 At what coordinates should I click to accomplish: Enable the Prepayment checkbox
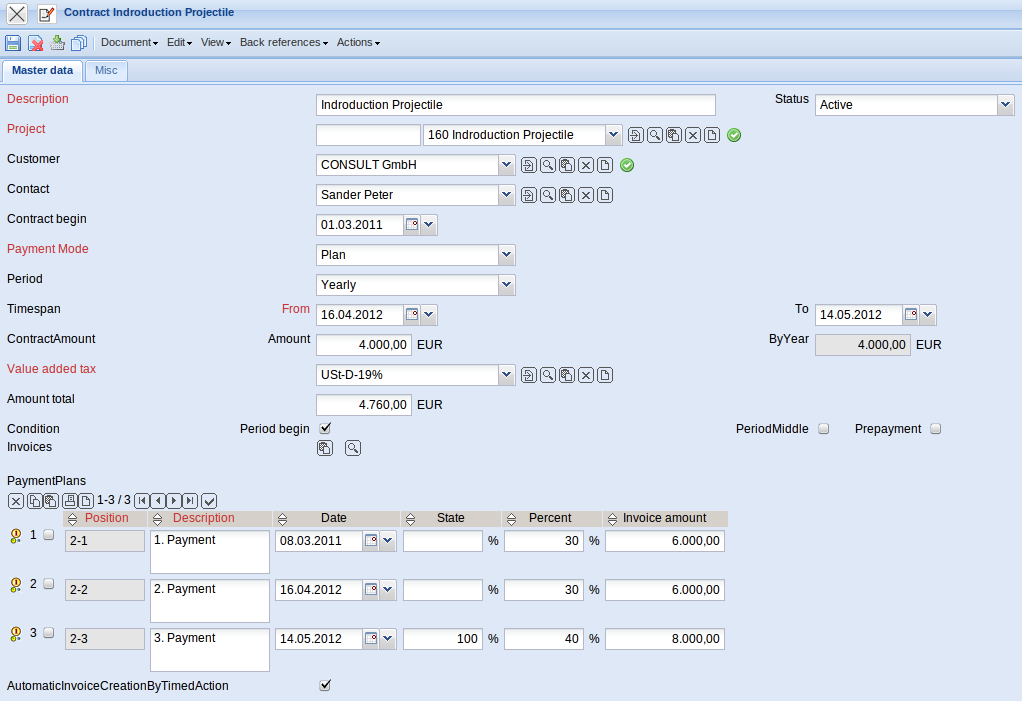click(x=936, y=428)
